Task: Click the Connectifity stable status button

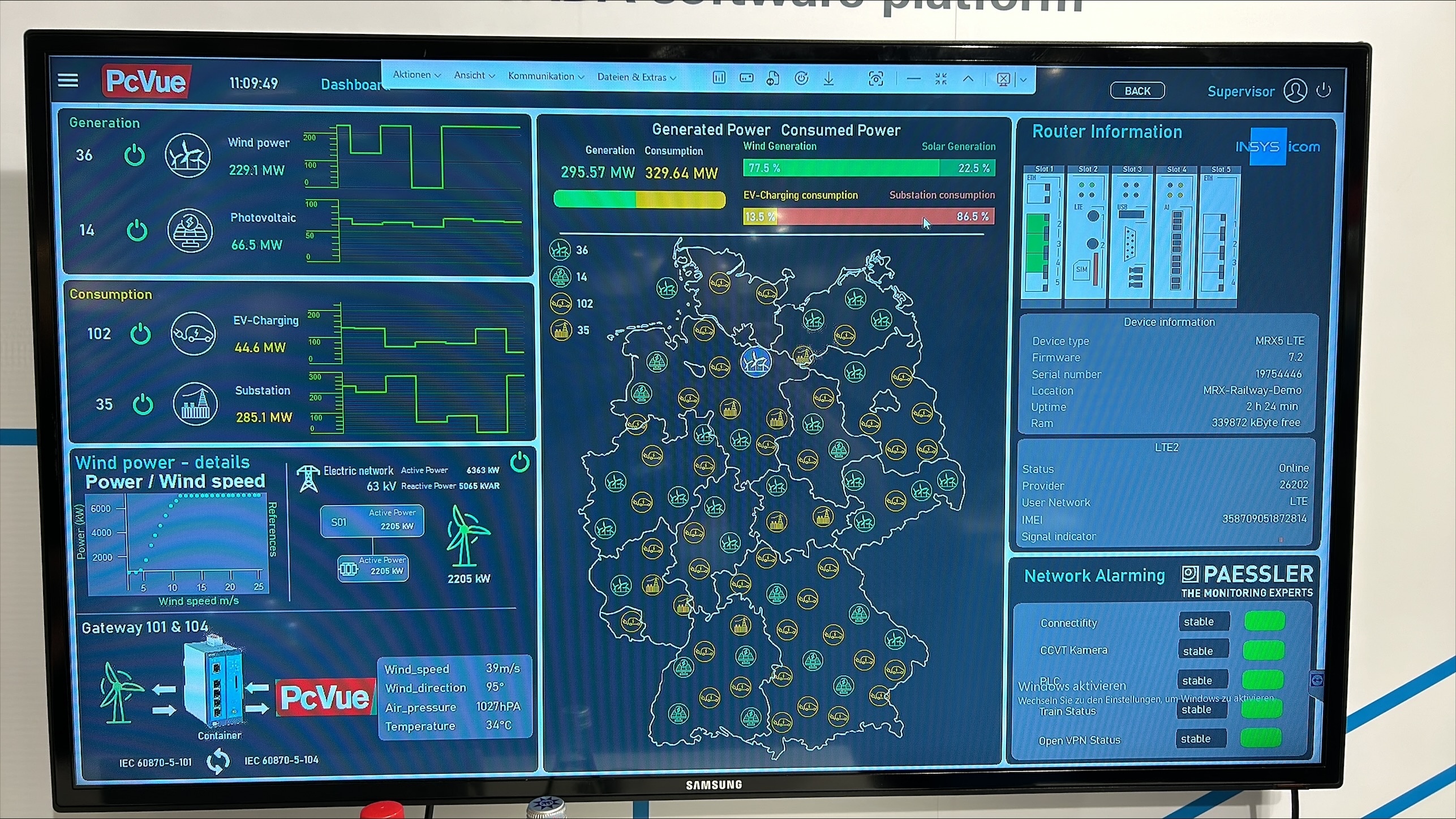Action: click(1204, 622)
